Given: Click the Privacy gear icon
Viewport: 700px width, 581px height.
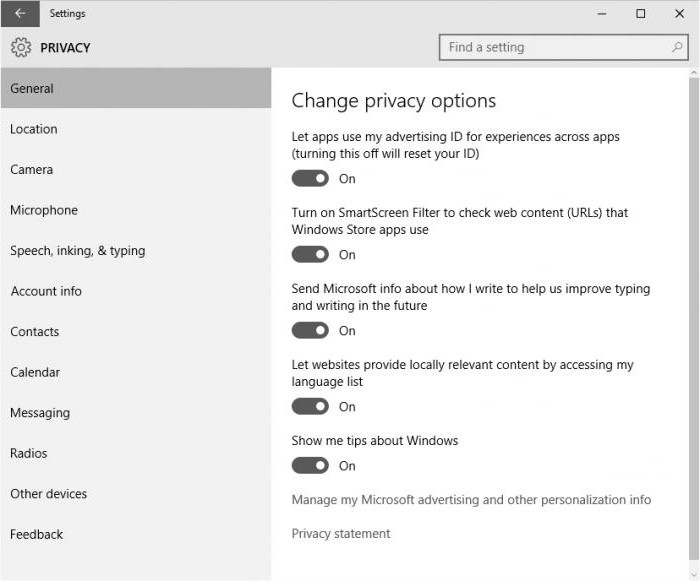Looking at the screenshot, I should click(21, 47).
